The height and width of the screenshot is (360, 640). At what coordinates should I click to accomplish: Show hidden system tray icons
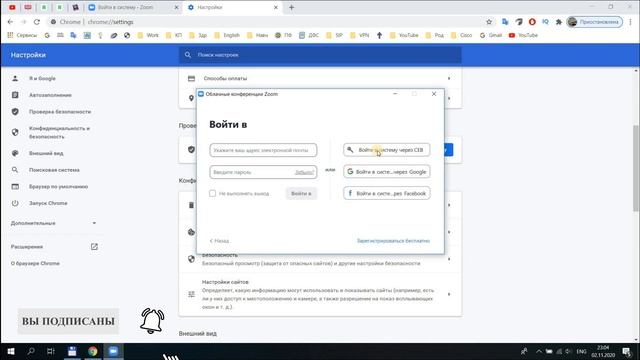tap(539, 351)
